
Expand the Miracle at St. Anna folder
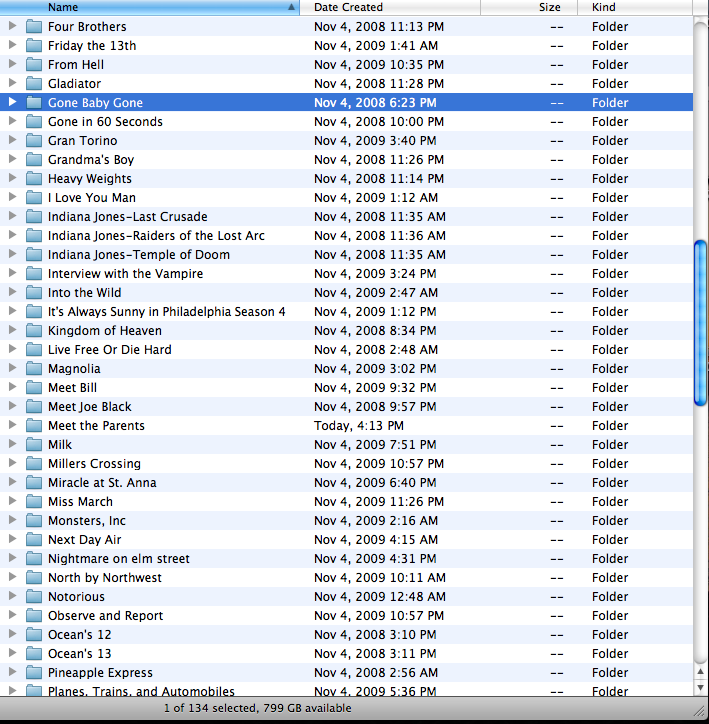[x=12, y=482]
